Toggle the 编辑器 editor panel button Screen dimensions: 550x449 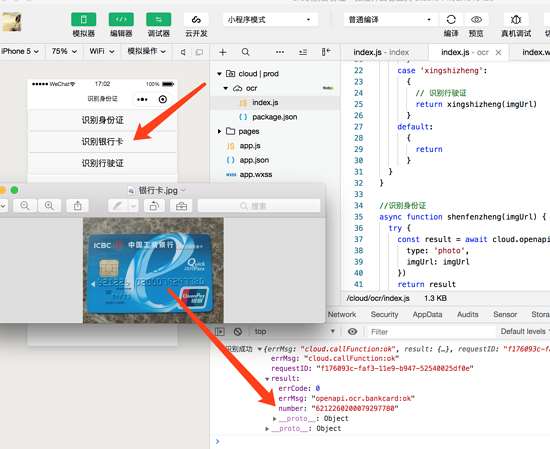[121, 20]
